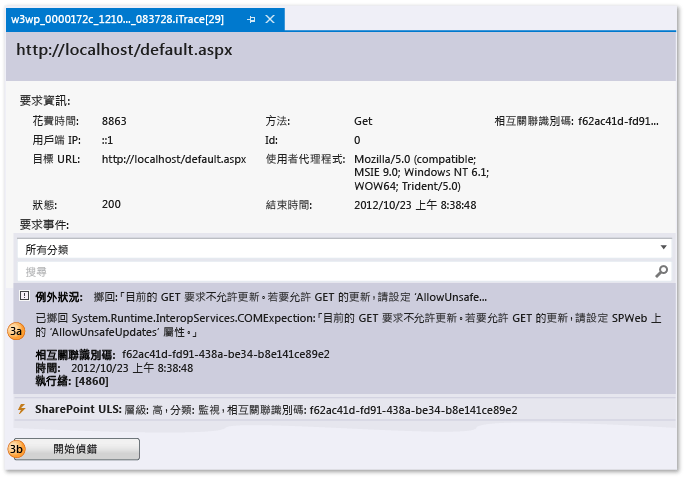Click the 要求事件 section label

pos(44,225)
